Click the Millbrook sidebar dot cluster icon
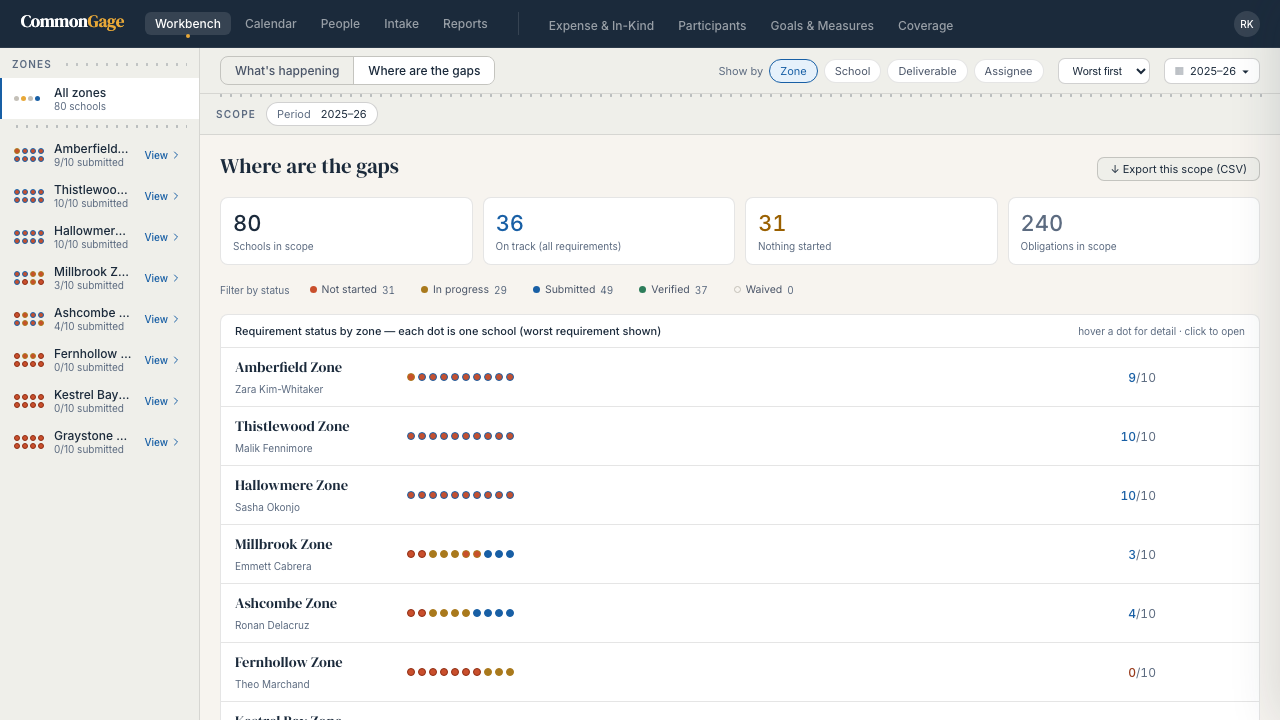The width and height of the screenshot is (1280, 720). [x=29, y=278]
